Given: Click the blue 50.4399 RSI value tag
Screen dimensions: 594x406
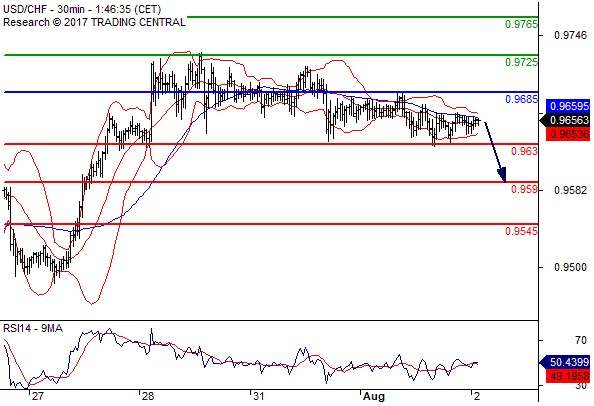Looking at the screenshot, I should pyautogui.click(x=565, y=362).
